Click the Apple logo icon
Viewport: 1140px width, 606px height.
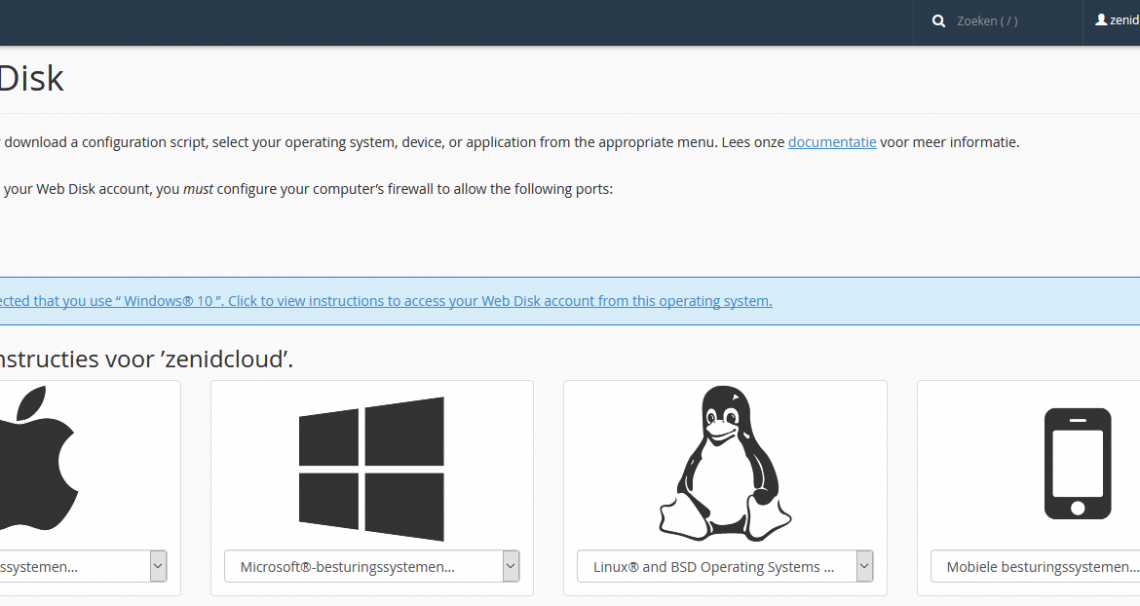click(39, 458)
